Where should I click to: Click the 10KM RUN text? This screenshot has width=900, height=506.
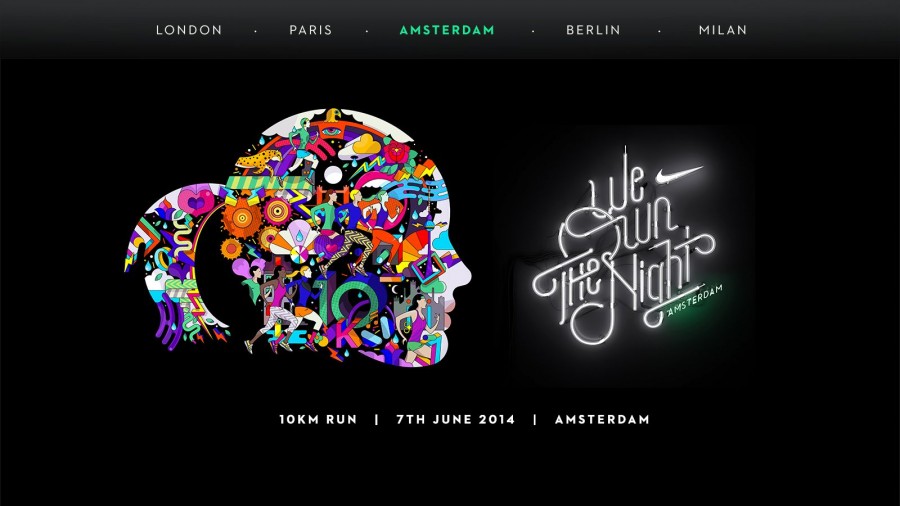[318, 419]
